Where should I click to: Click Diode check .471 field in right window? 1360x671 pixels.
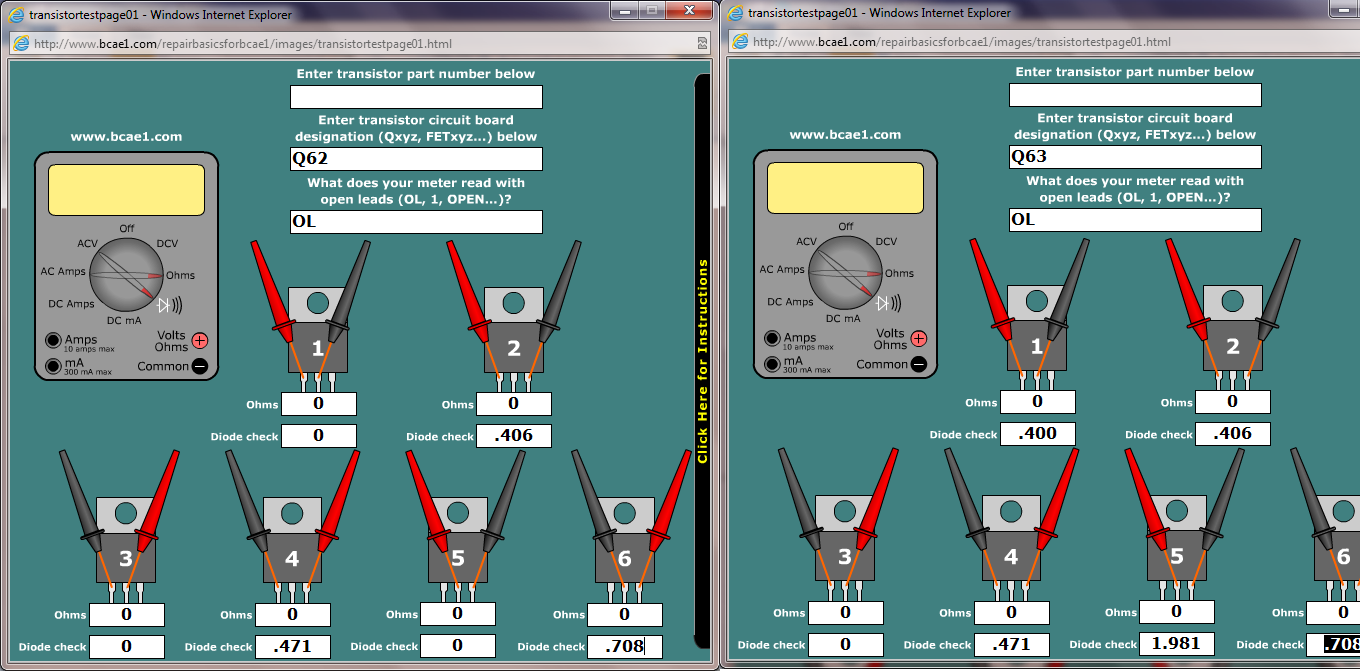1012,645
